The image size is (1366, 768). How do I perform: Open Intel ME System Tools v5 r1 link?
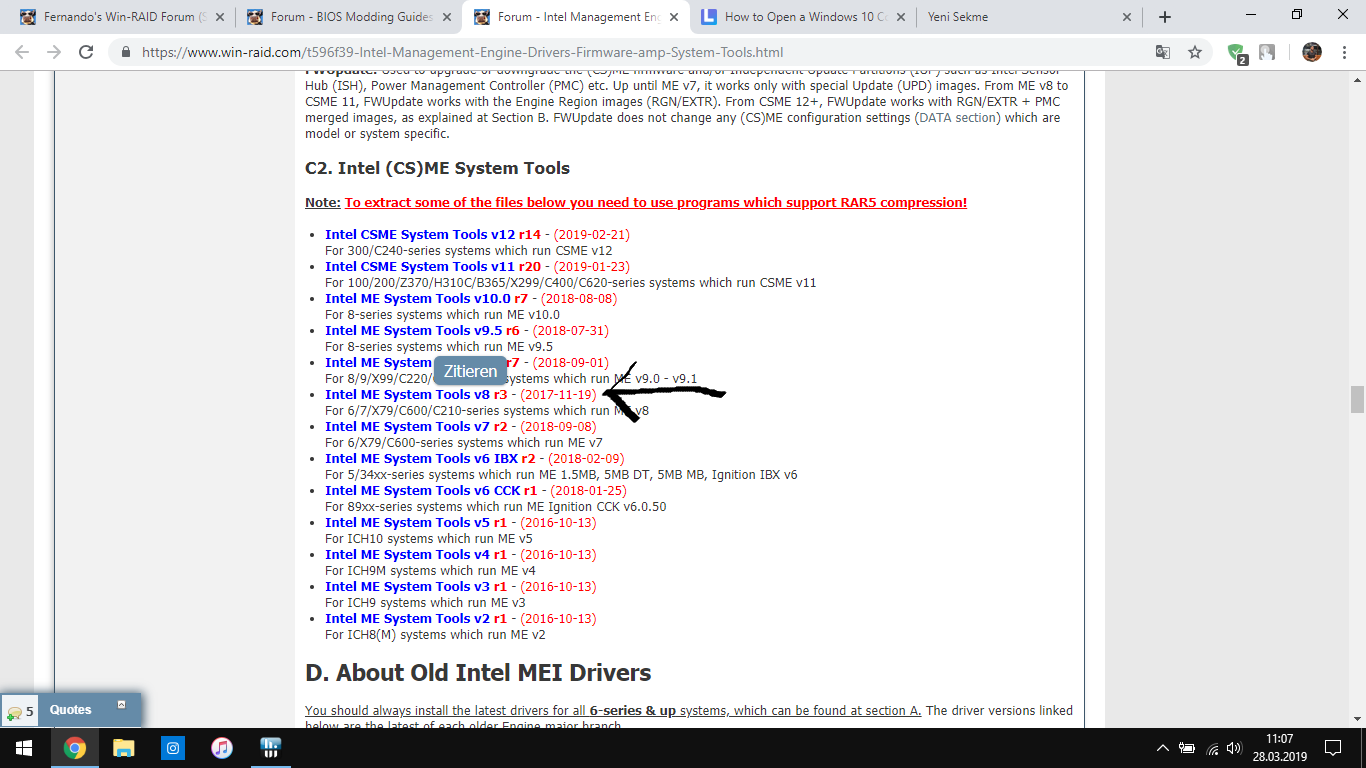pos(416,523)
